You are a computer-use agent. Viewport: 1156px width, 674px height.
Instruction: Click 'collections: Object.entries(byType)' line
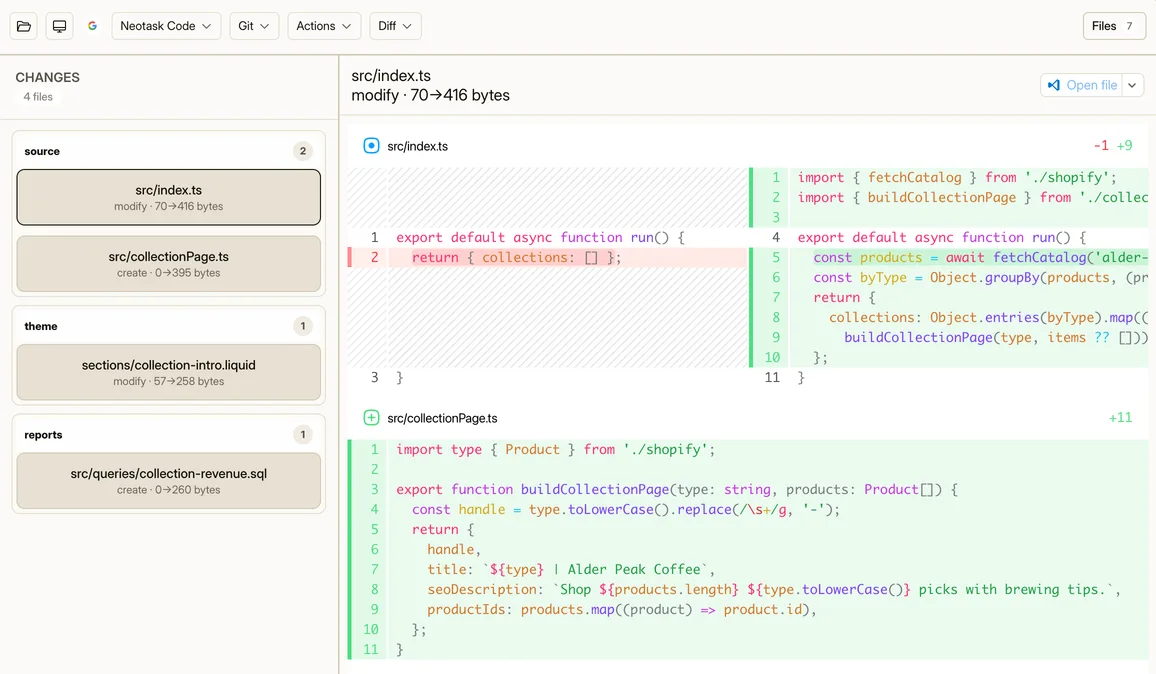[x=950, y=317]
